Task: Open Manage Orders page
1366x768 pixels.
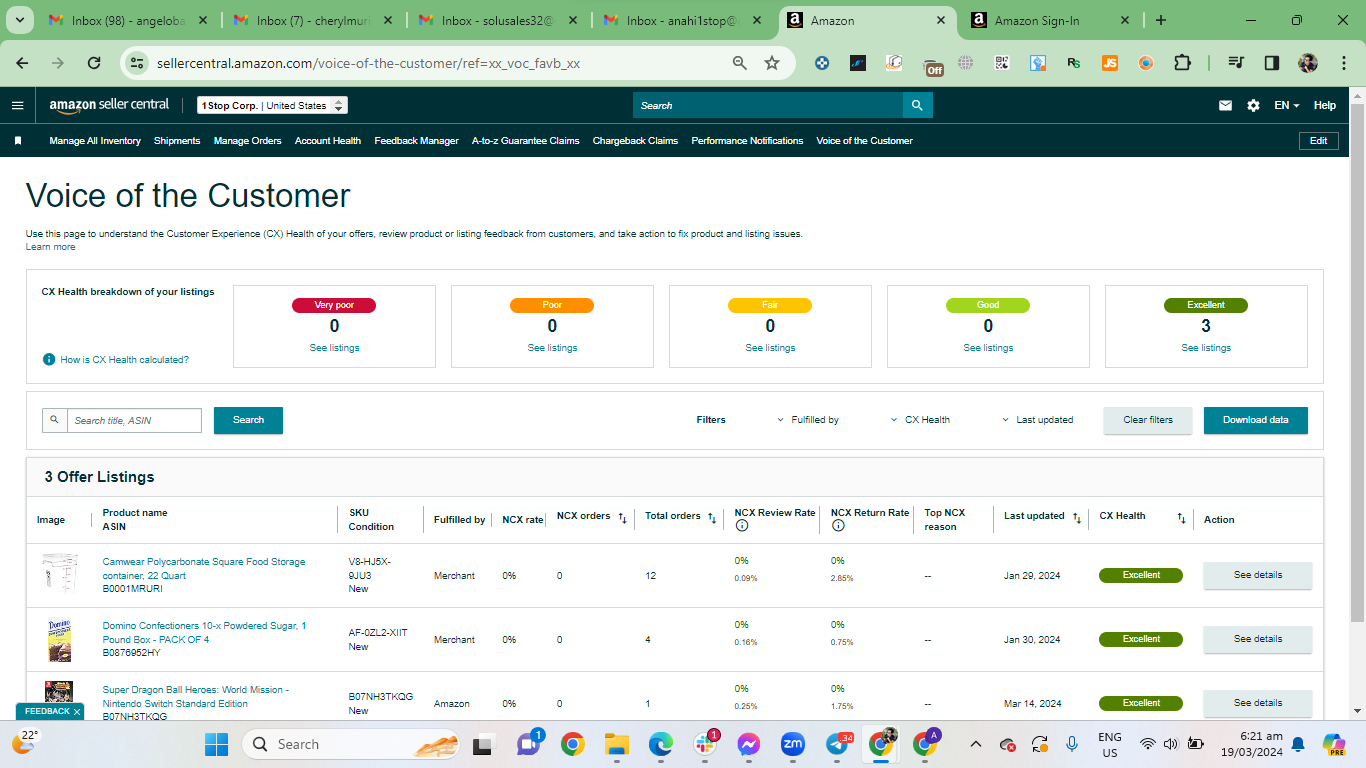Action: coord(247,141)
